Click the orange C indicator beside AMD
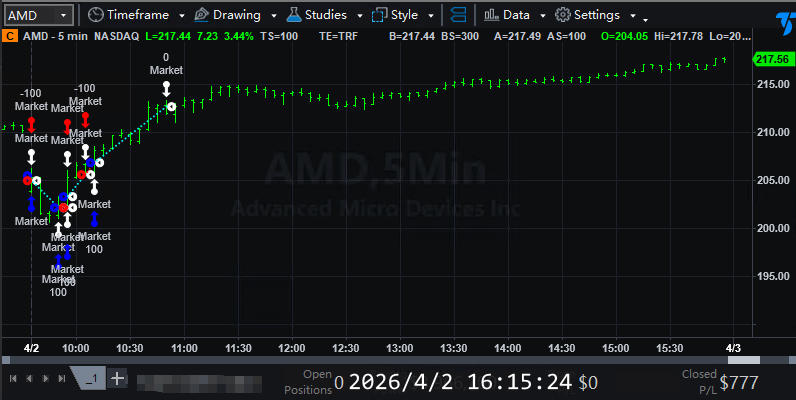Screen dimensions: 796x400 (x=9, y=35)
